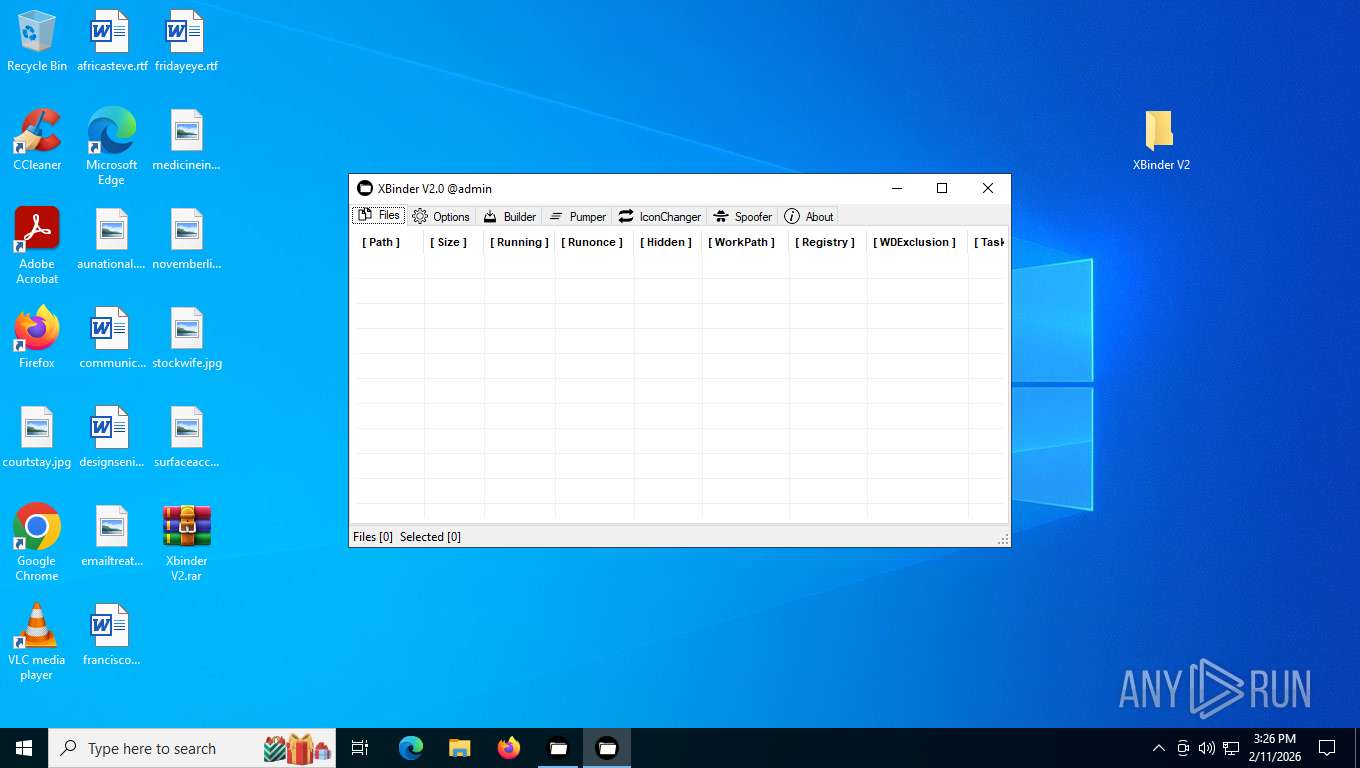Click the window resize grip in status bar
Screen dimensions: 1360x768
click(1003, 539)
